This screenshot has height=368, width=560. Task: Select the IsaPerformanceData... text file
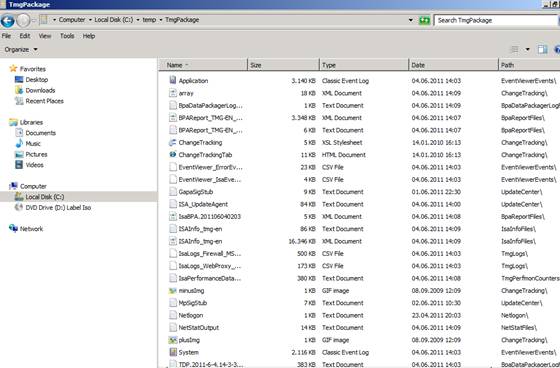[x=210, y=278]
